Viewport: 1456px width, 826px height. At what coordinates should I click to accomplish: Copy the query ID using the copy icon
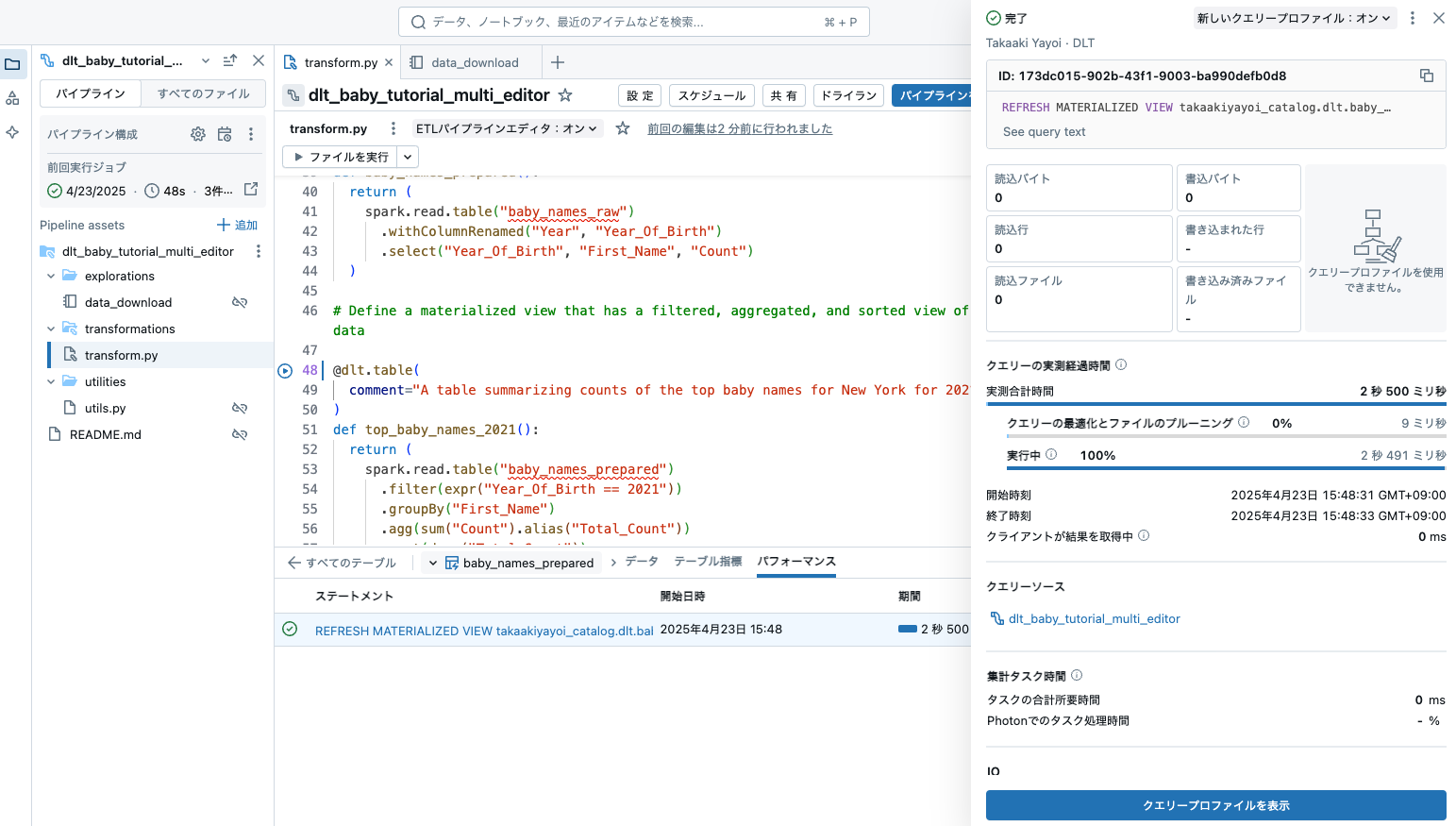point(1428,76)
